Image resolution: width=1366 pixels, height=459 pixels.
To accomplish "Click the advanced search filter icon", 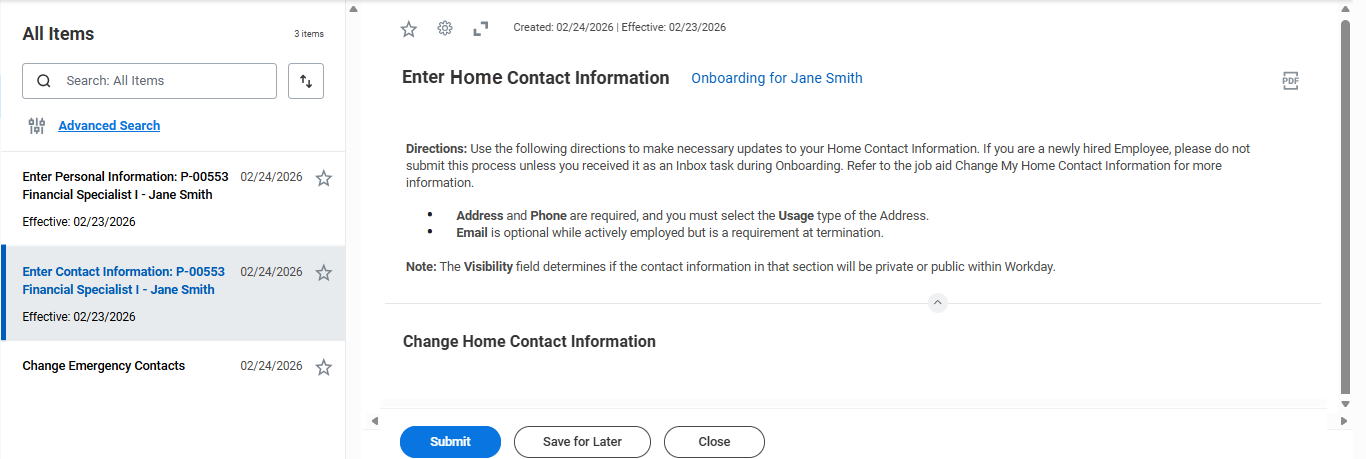I will click(37, 126).
